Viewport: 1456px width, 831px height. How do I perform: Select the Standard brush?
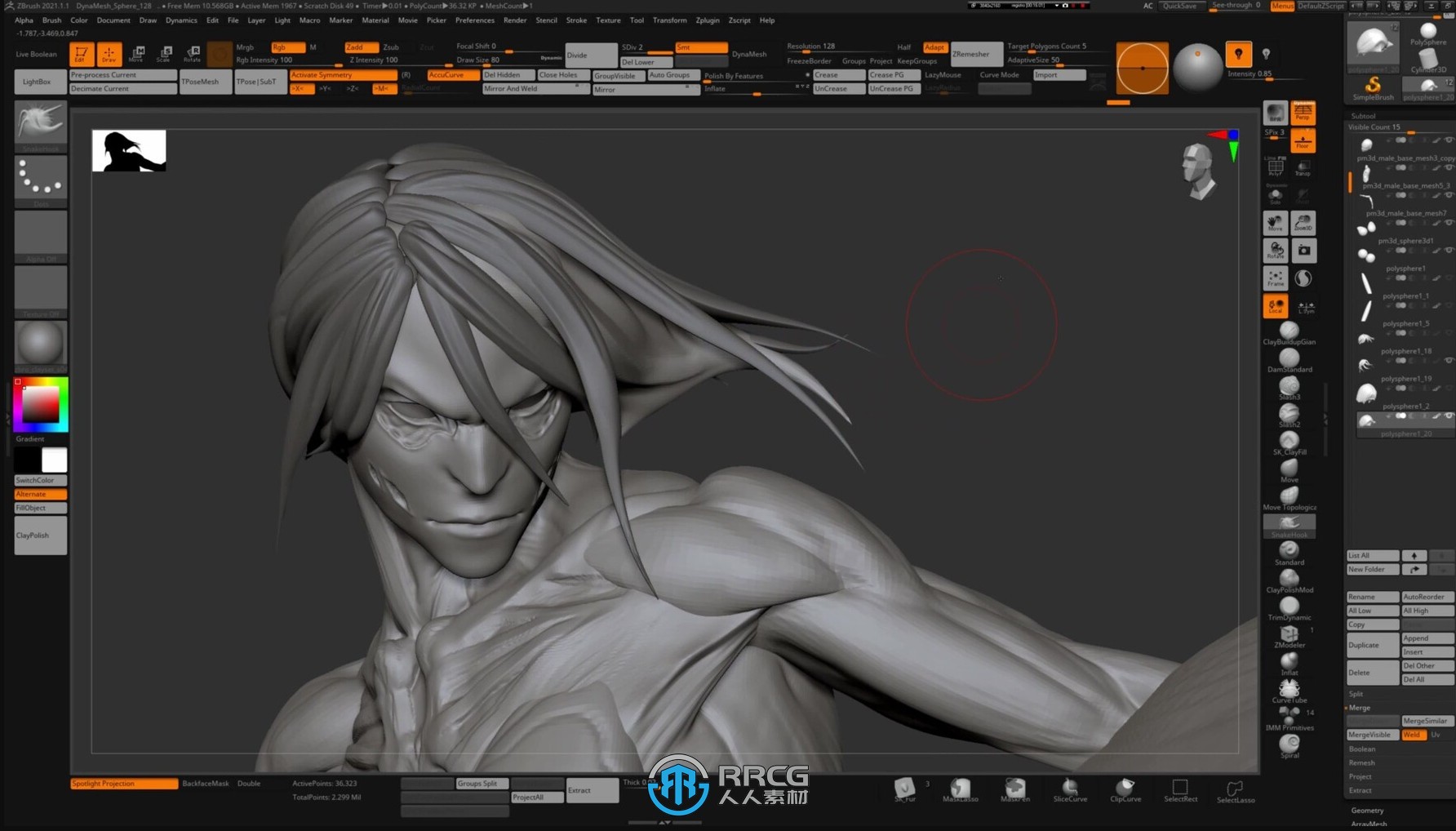[1289, 554]
